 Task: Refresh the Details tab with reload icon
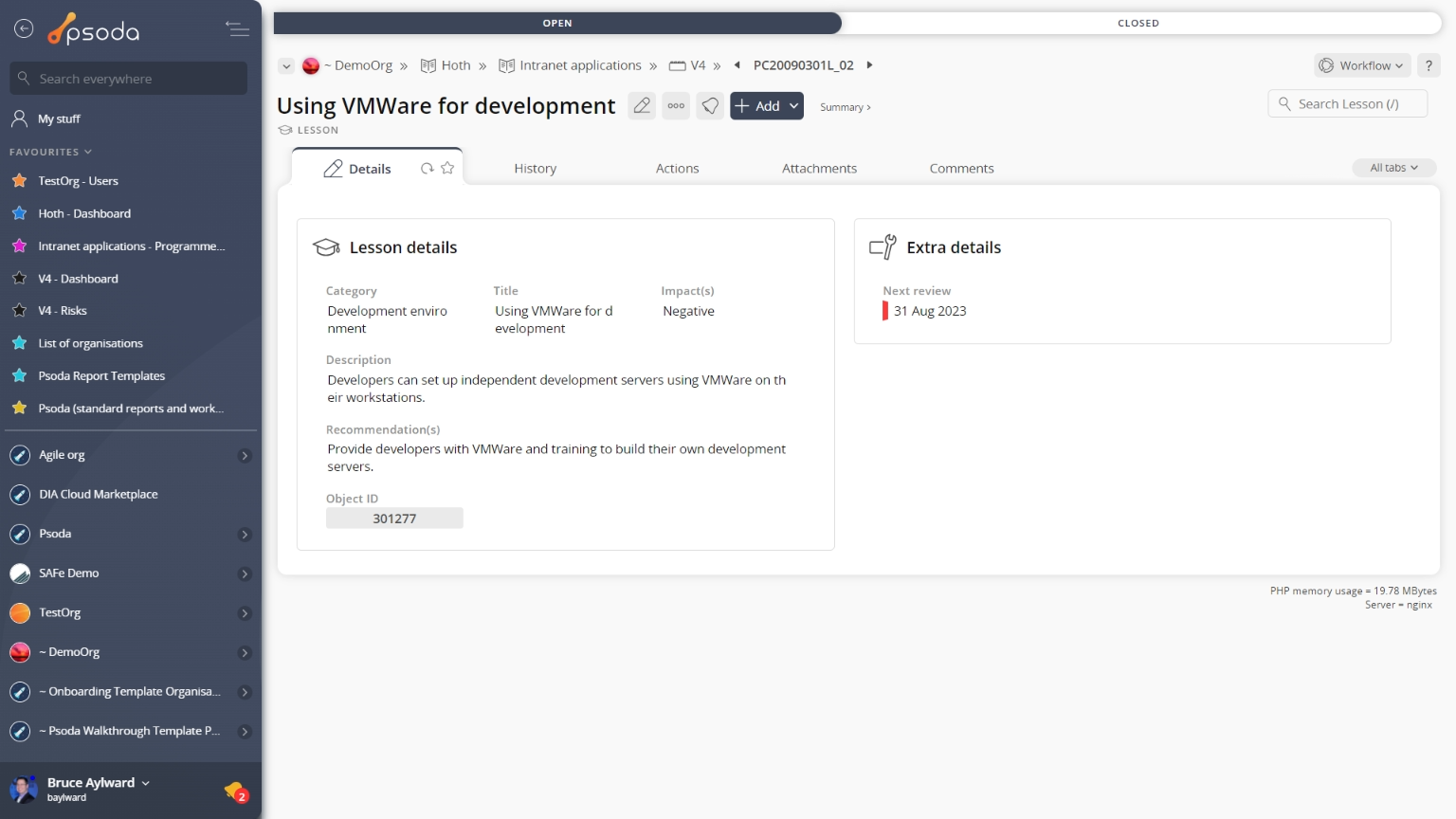[428, 168]
